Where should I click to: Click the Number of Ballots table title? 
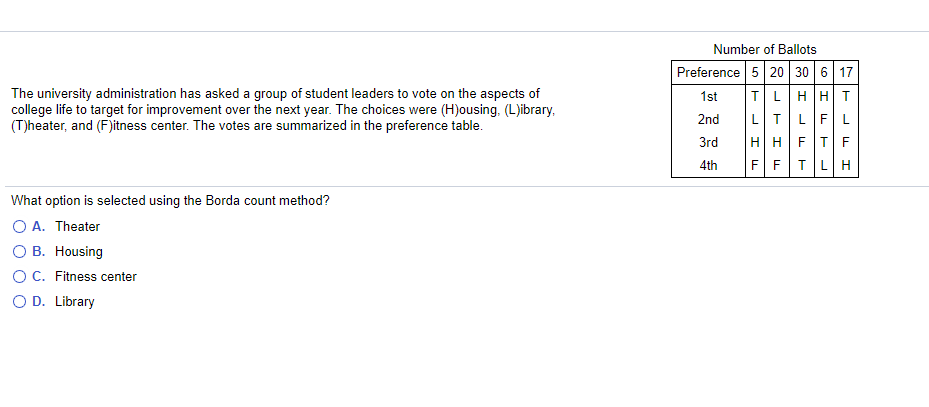click(764, 49)
